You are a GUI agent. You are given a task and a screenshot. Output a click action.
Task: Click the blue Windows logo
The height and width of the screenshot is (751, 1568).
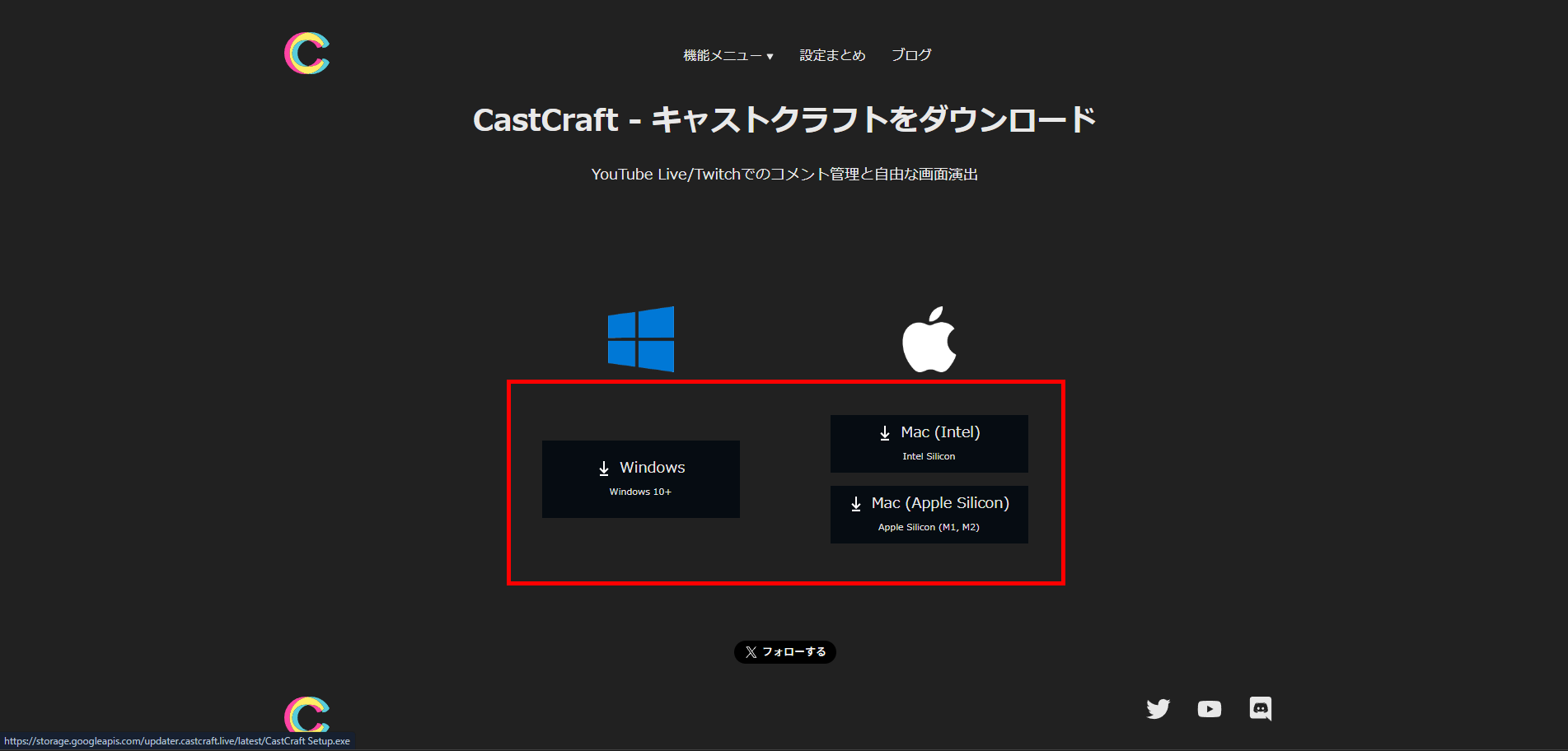coord(641,339)
